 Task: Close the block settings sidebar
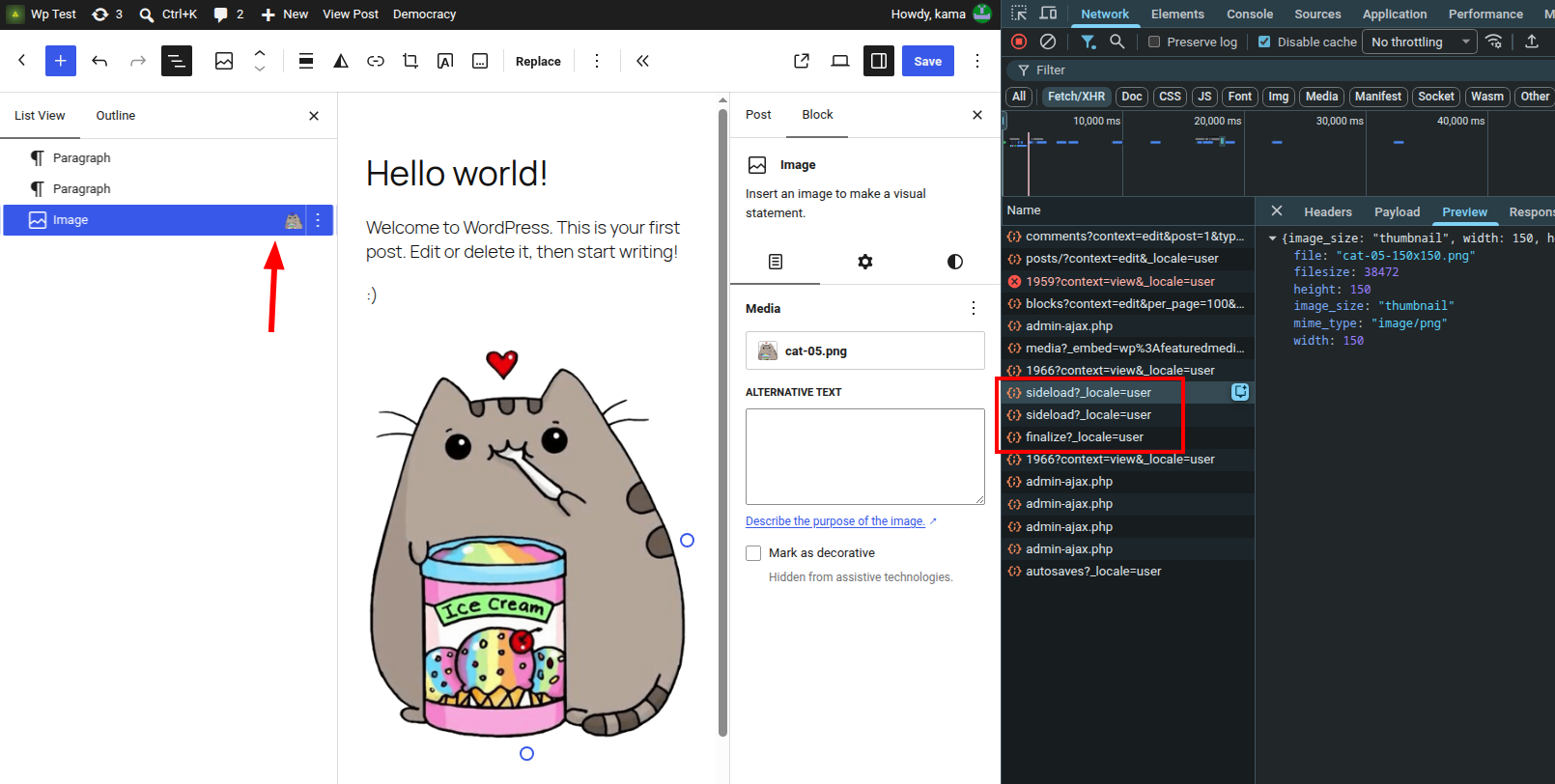click(977, 115)
